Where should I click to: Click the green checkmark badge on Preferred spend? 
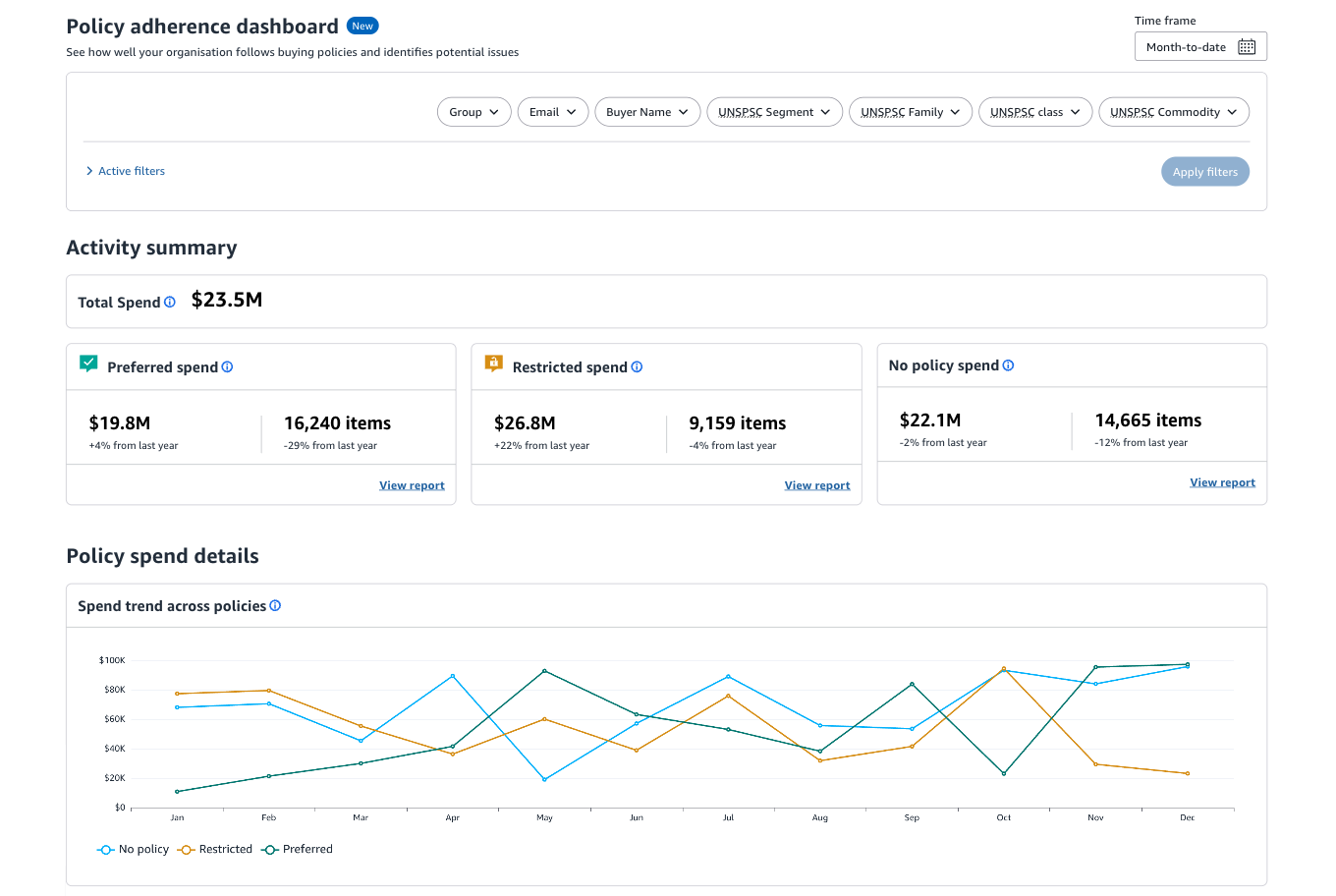coord(88,363)
